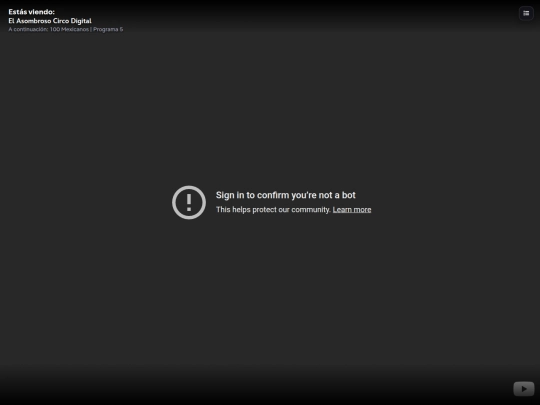Click the YouTube logo button
The image size is (540, 405).
tap(524, 389)
